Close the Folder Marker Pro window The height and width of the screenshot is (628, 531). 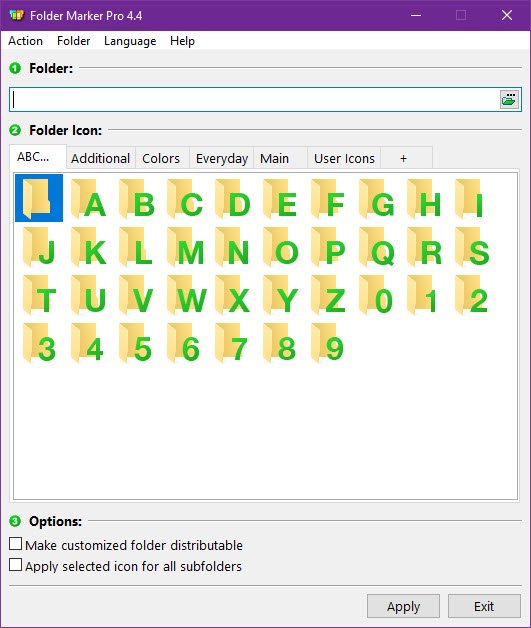click(507, 16)
